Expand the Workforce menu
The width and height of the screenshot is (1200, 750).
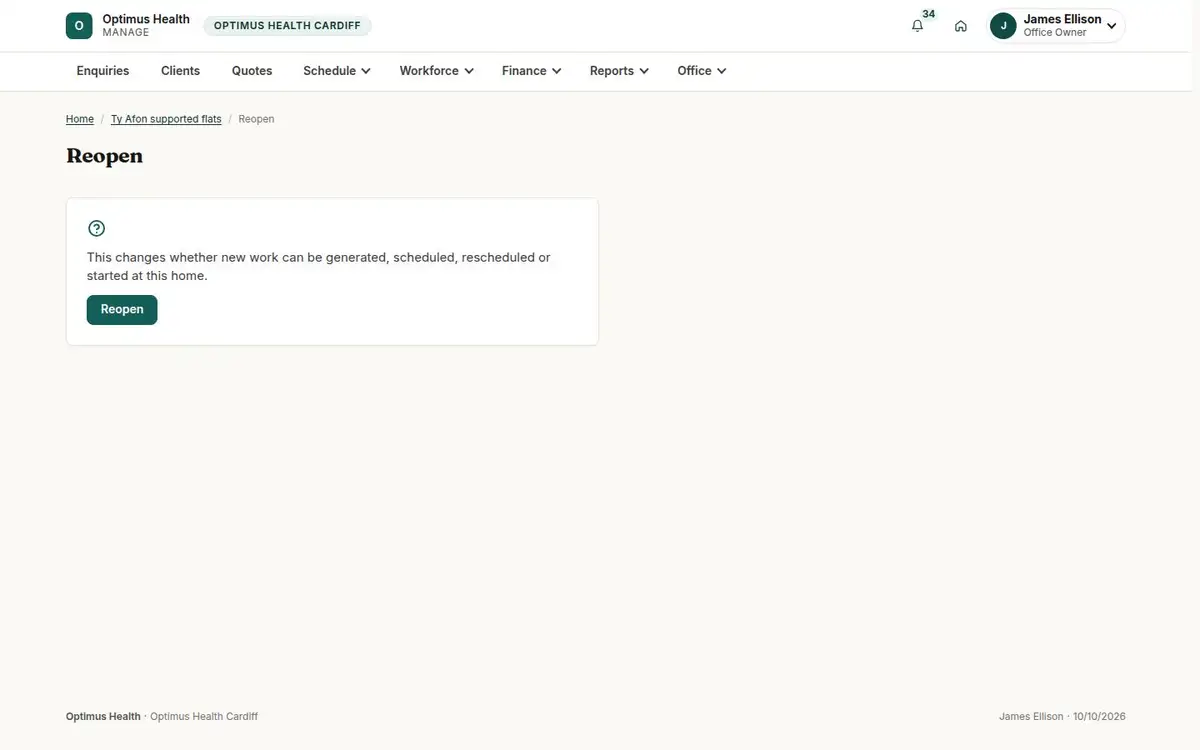436,71
